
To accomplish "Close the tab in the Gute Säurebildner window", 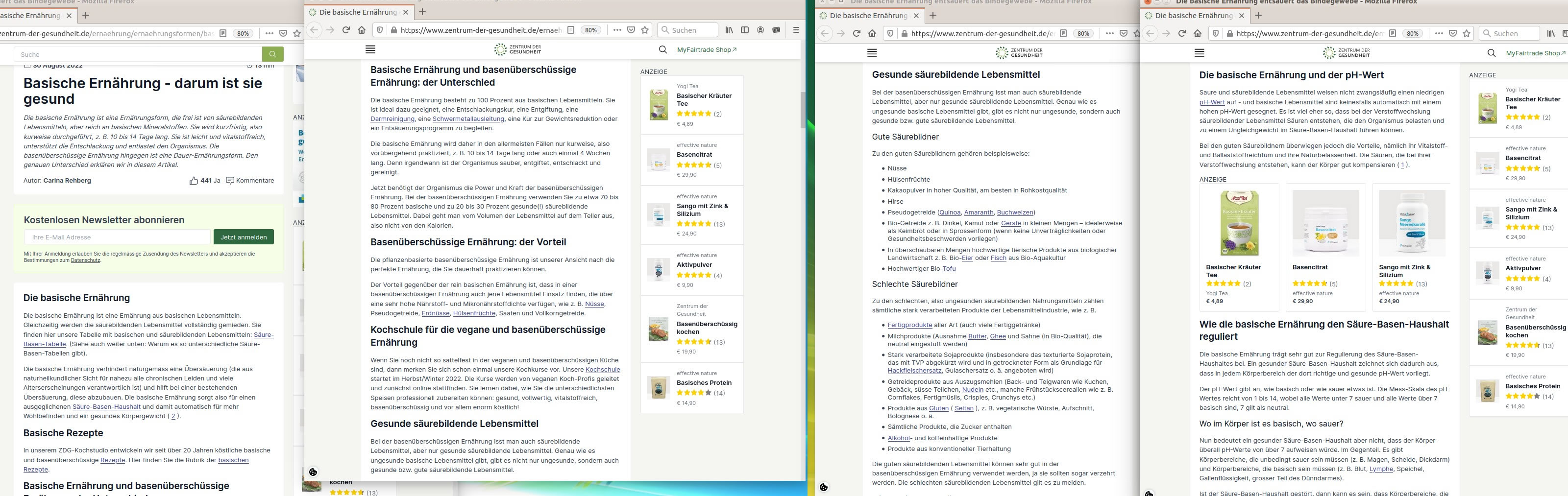I will coord(917,16).
